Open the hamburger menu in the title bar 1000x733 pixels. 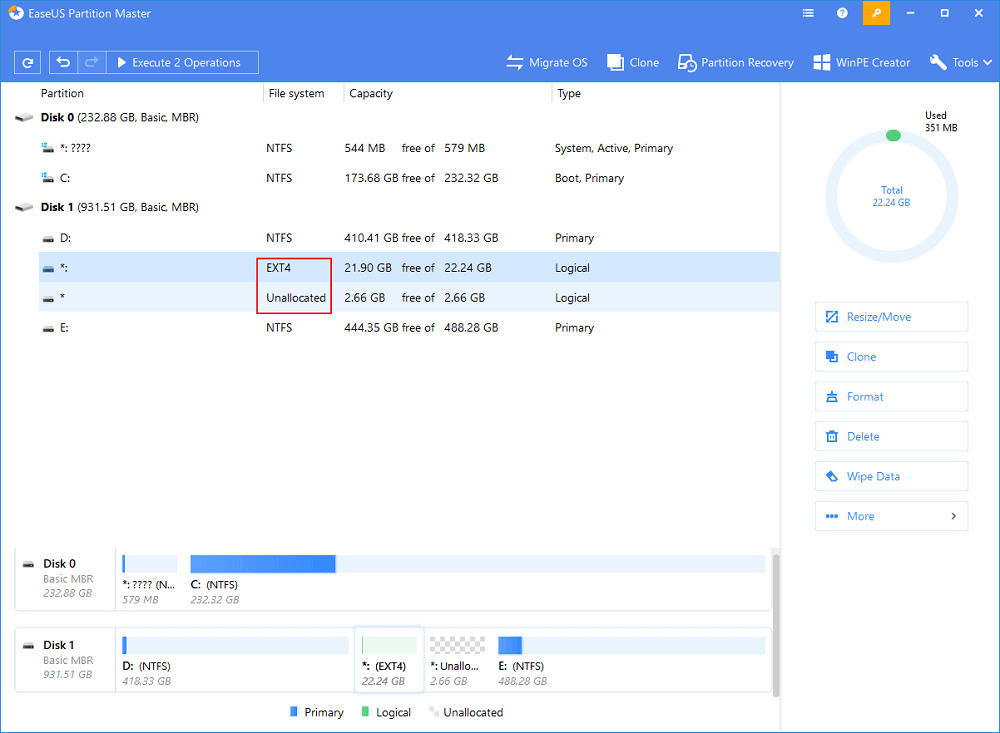coord(808,13)
